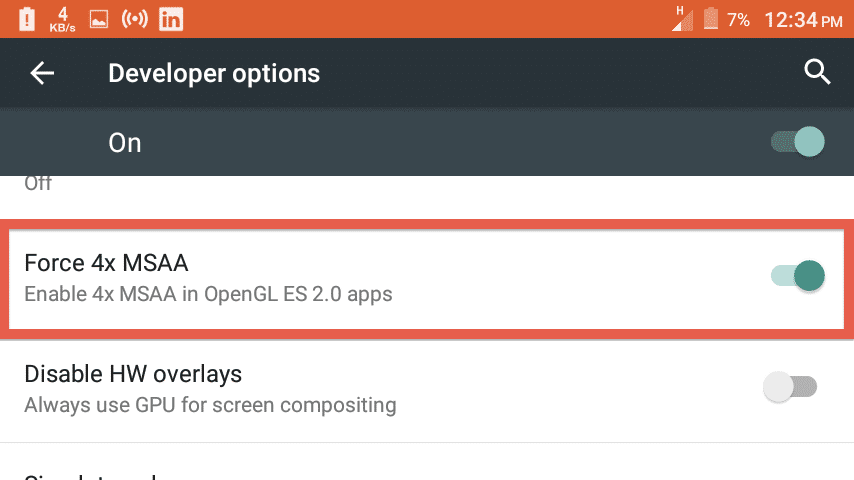Tap the LinkedIn notification icon
The image size is (854, 480).
[x=170, y=20]
